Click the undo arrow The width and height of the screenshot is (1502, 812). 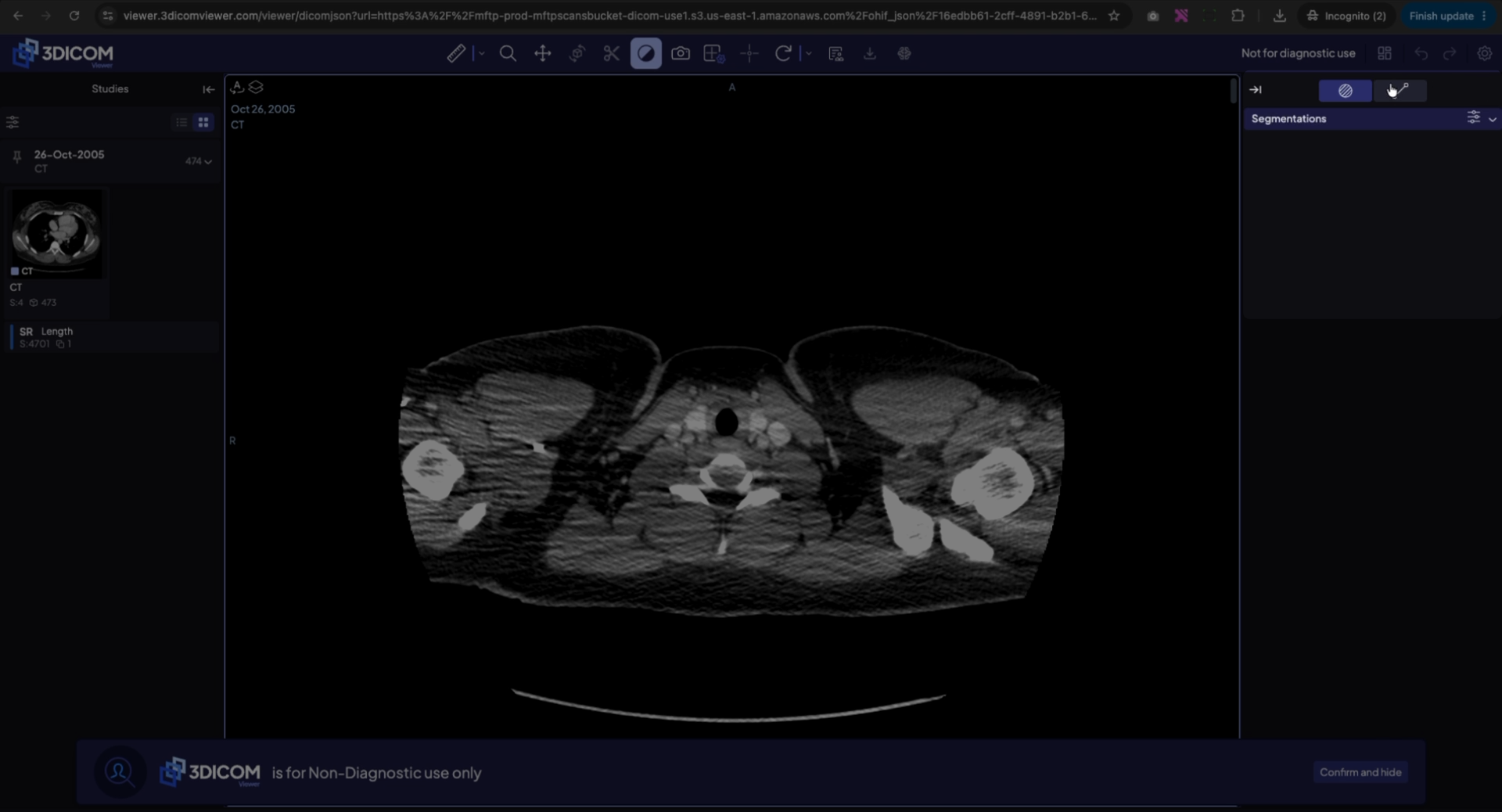(x=1421, y=53)
